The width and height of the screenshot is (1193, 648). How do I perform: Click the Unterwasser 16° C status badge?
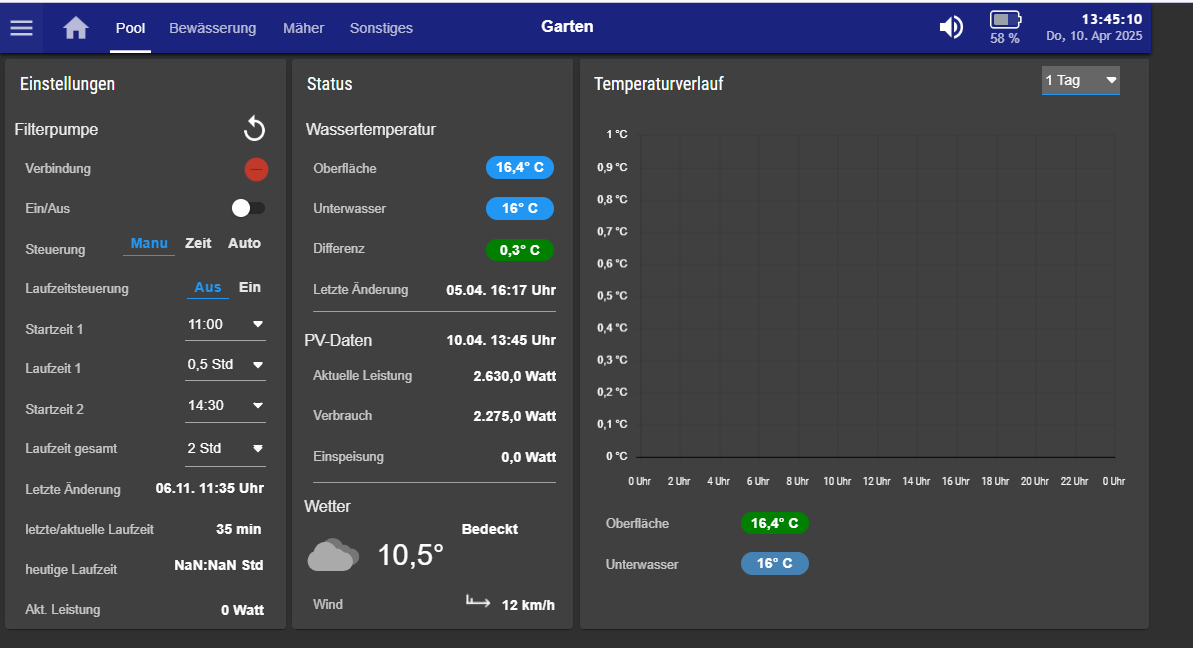click(520, 208)
